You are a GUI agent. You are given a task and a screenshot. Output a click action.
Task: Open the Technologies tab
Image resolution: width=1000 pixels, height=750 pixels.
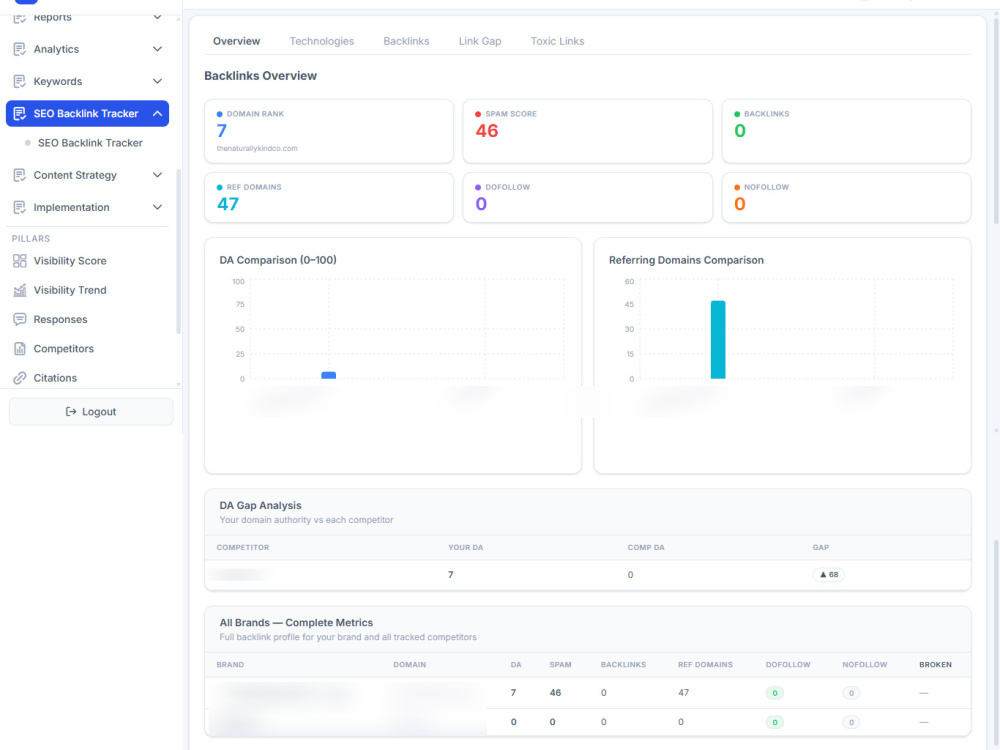[x=321, y=41]
